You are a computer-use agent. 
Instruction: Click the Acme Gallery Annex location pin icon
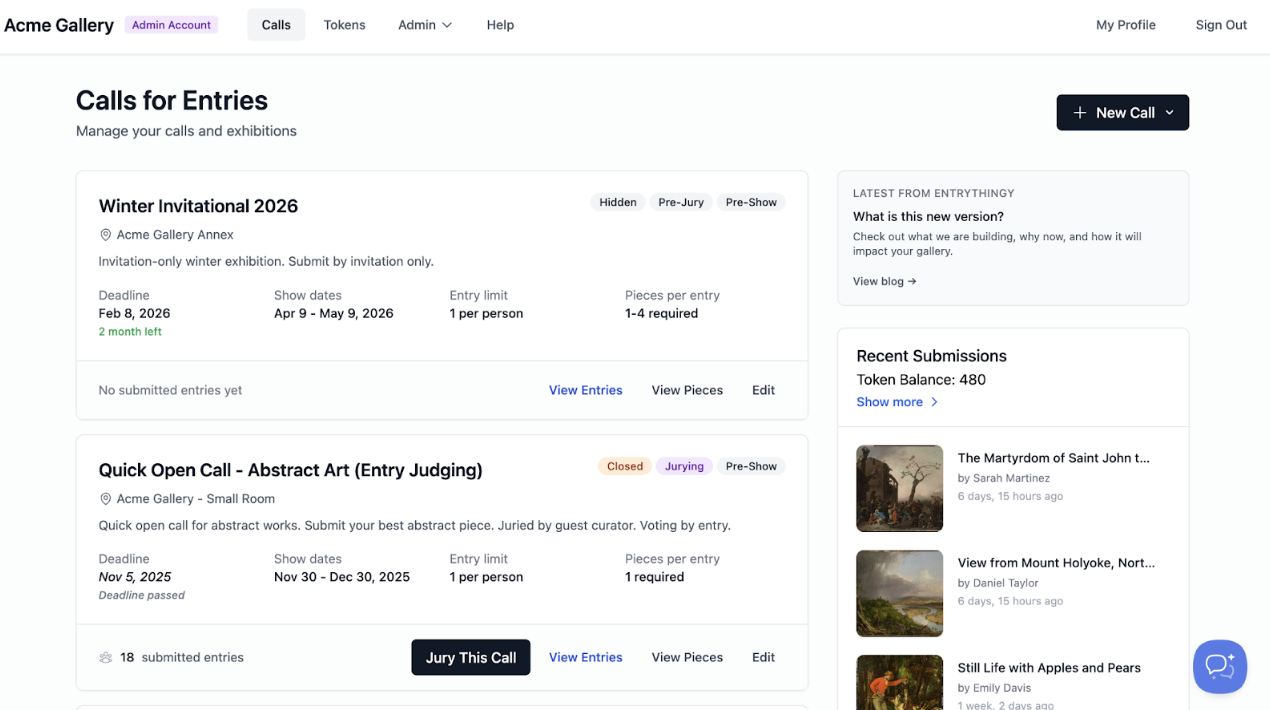105,235
